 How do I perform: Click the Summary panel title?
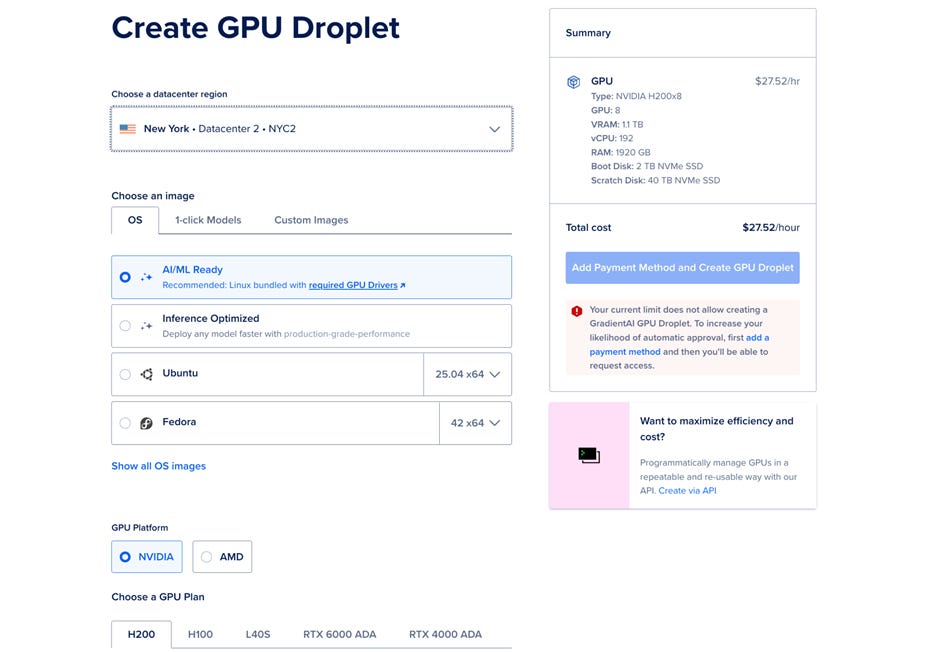(x=588, y=33)
